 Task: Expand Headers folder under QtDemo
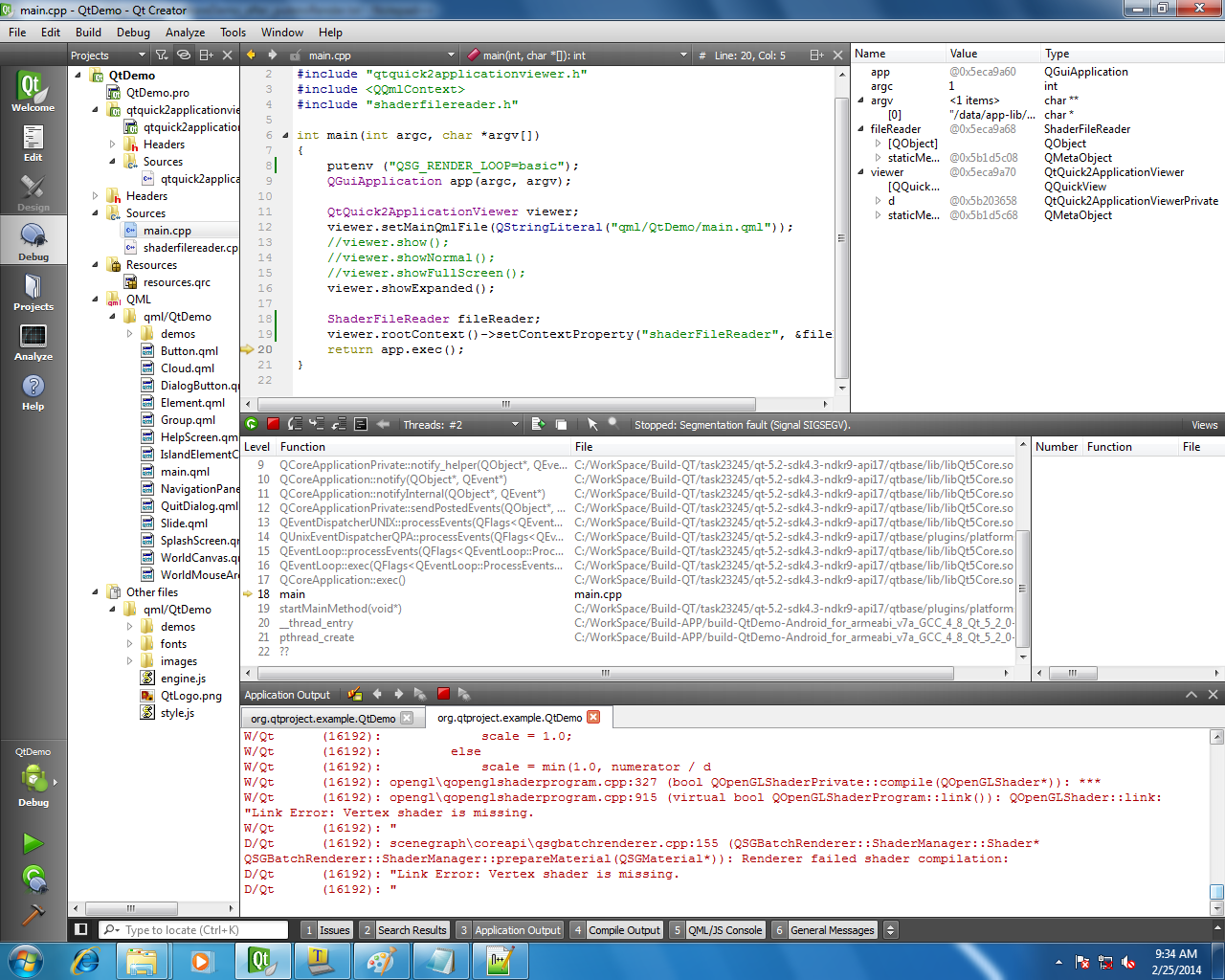96,196
